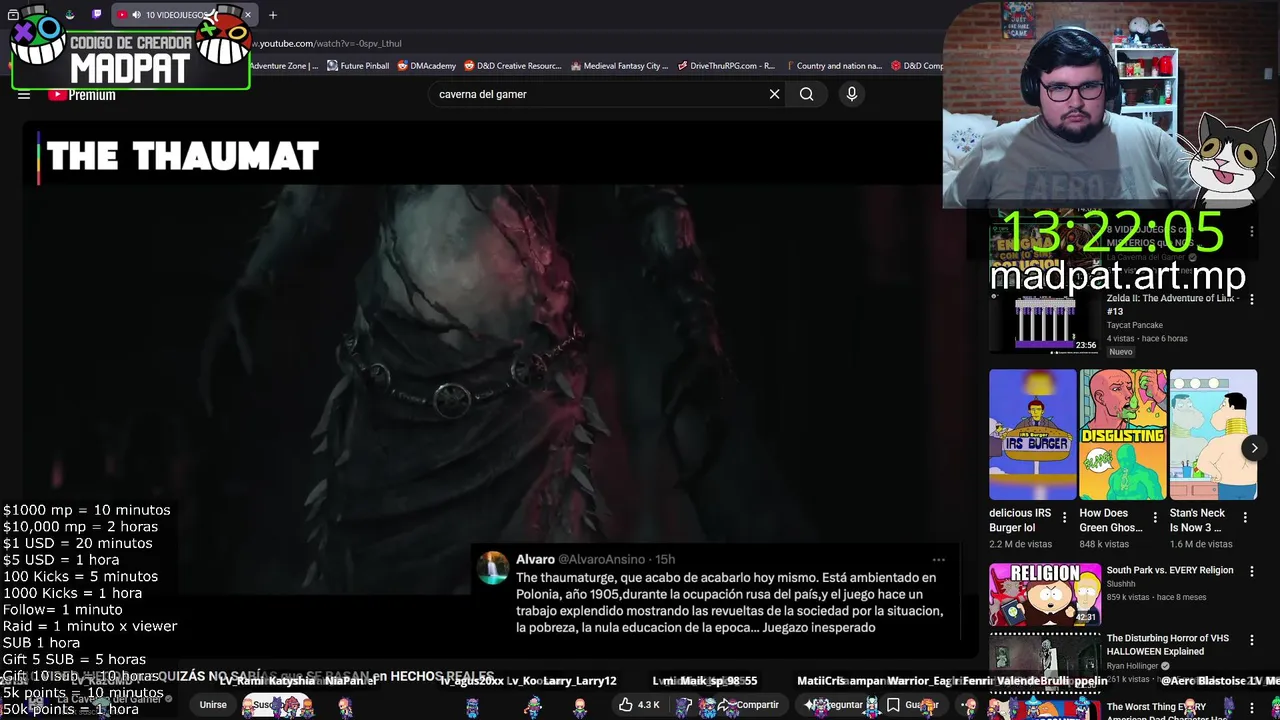The image size is (1280, 720).
Task: Click the Unirse join button
Action: pos(213,705)
